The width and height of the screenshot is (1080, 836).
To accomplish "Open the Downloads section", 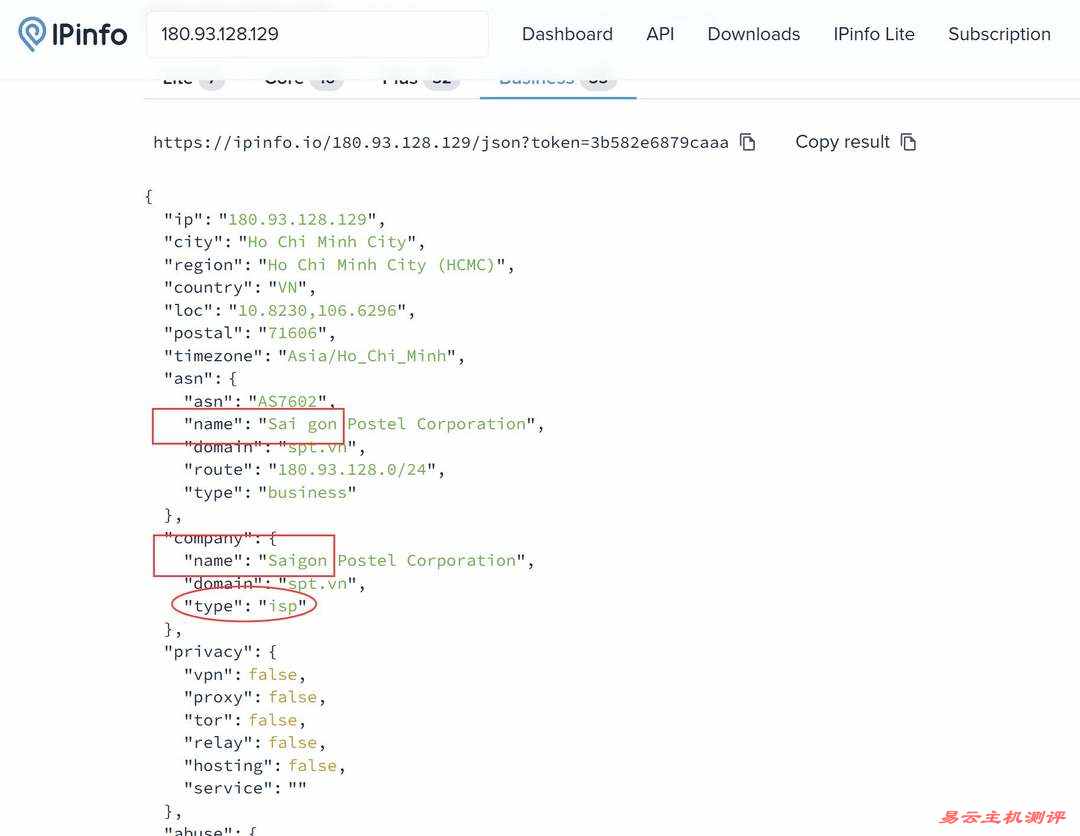I will click(x=753, y=34).
